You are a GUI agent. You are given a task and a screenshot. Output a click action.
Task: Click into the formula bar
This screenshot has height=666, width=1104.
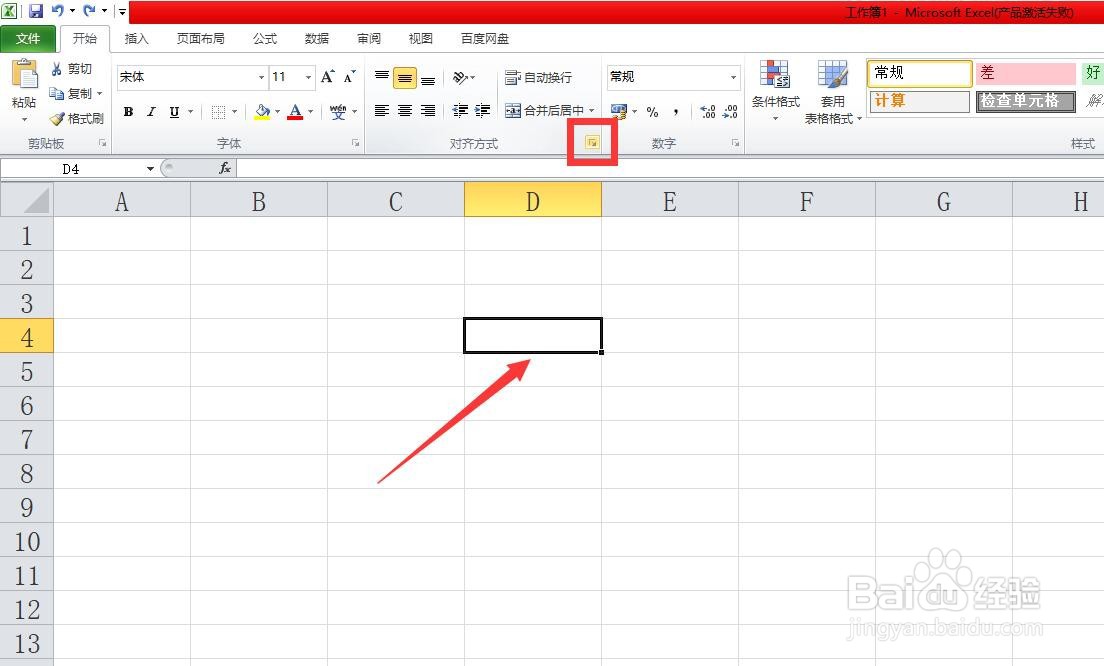click(x=670, y=168)
